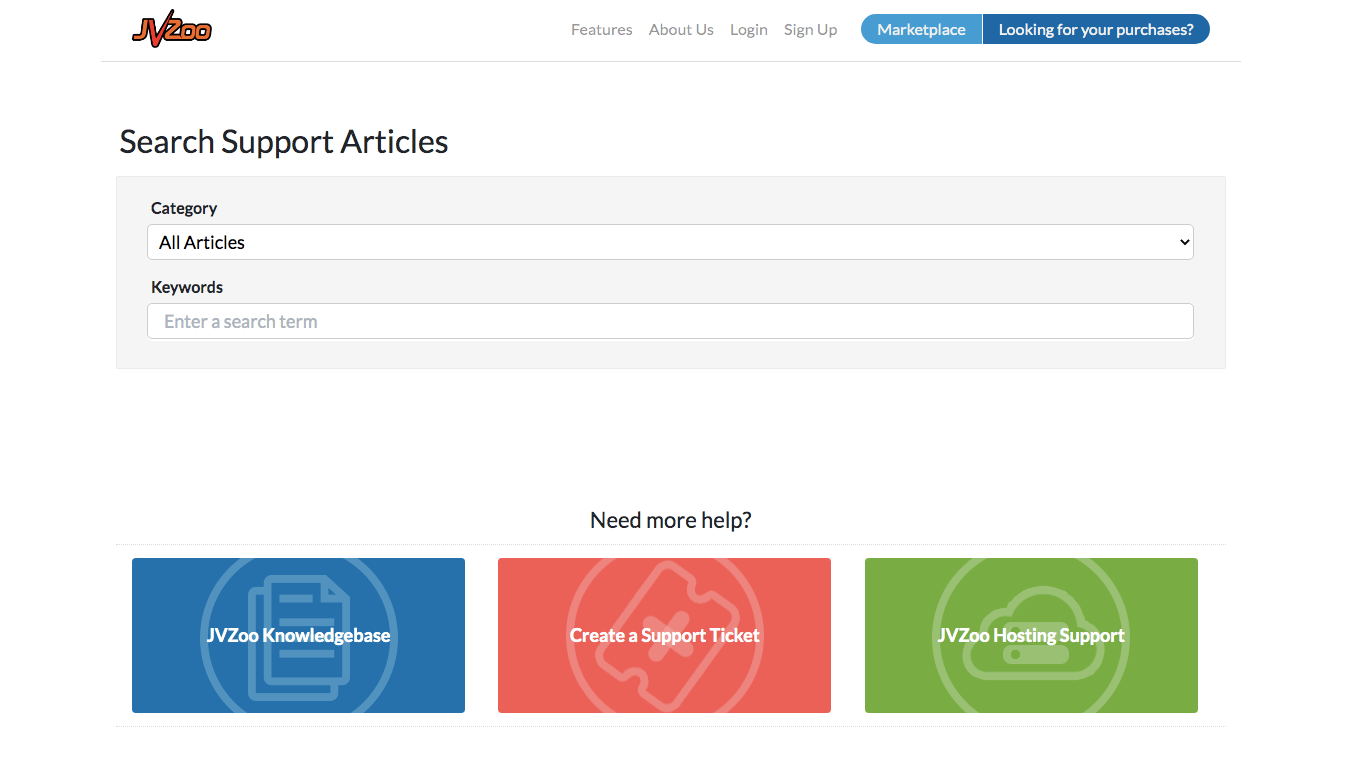1367x771 pixels.
Task: Click the red Create a Support Ticket panel
Action: pos(664,635)
